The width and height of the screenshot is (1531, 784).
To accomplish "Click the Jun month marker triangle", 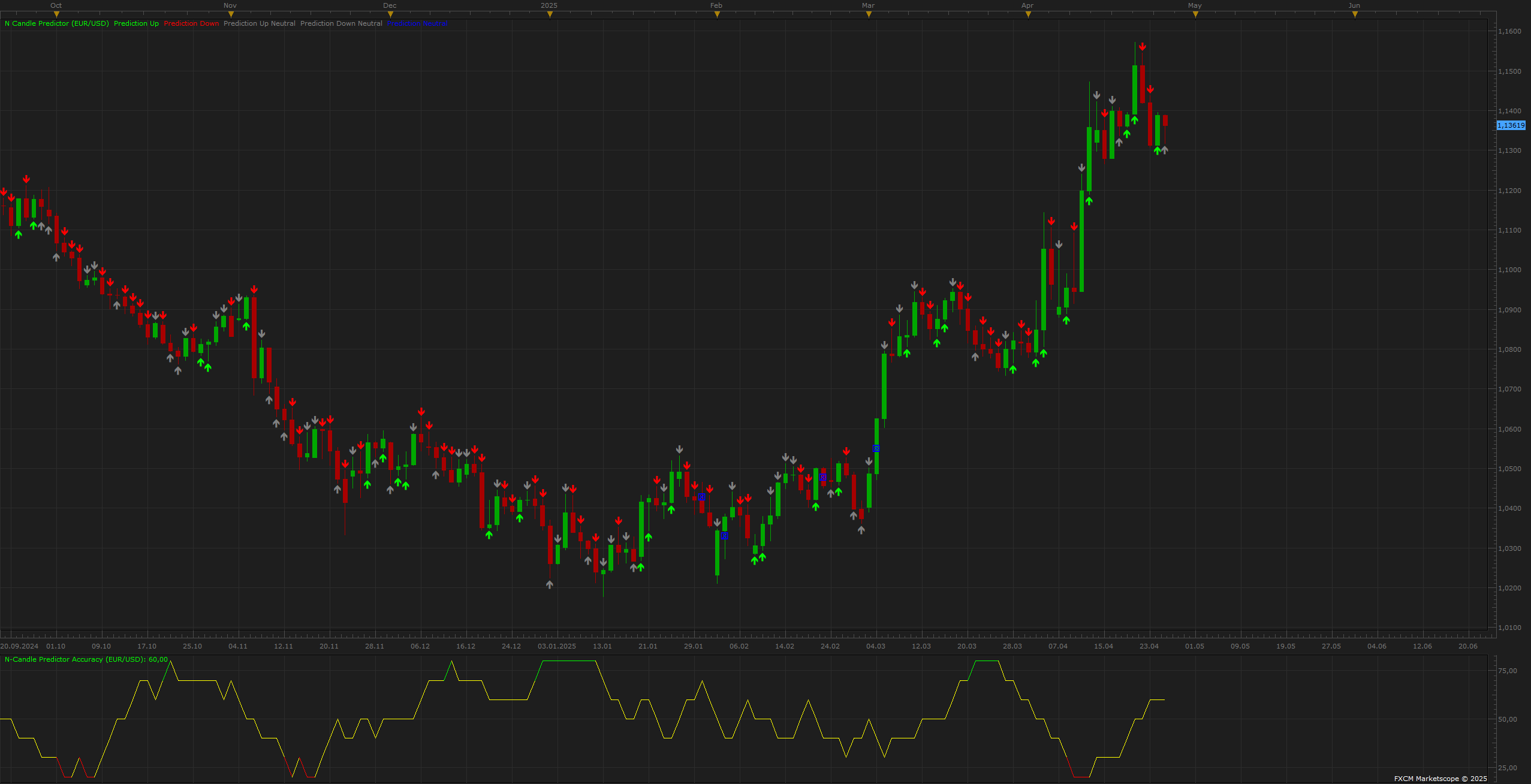I will (1355, 14).
